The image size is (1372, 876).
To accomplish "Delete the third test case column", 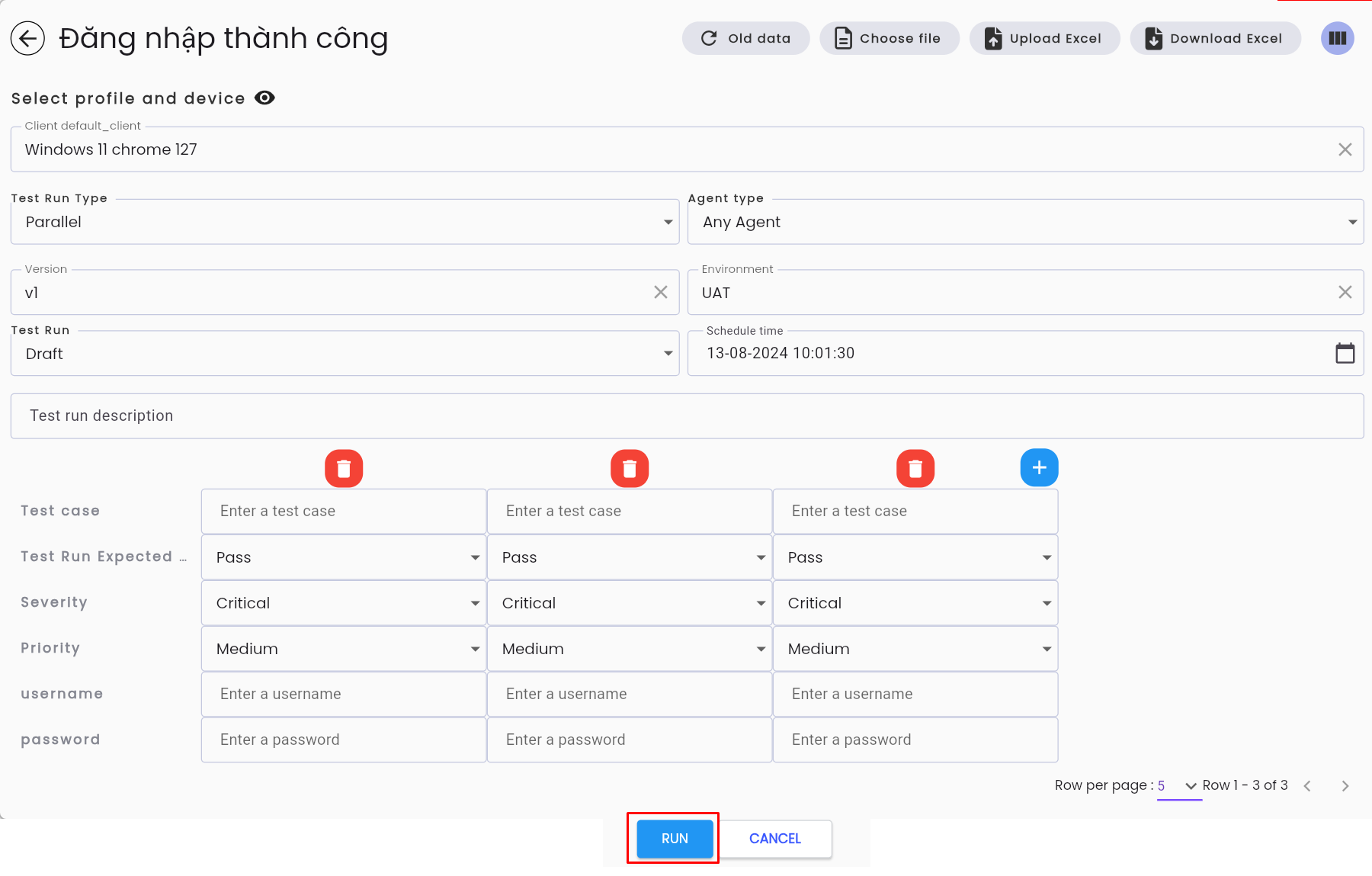I will click(915, 468).
